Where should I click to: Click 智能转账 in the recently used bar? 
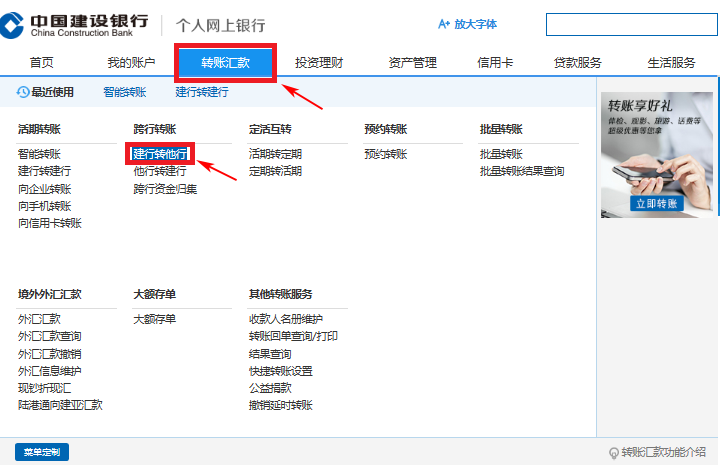pos(125,92)
